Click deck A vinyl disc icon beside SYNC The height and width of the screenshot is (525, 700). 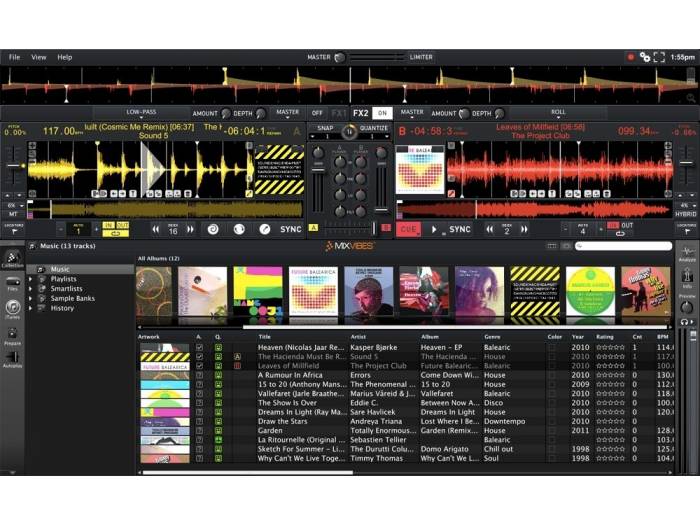point(239,229)
